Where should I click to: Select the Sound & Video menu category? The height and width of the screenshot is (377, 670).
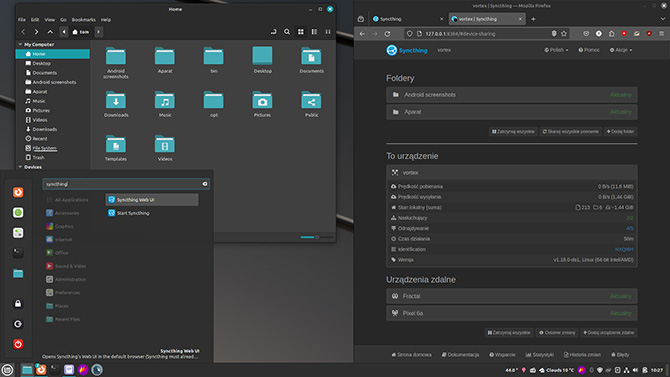66,266
